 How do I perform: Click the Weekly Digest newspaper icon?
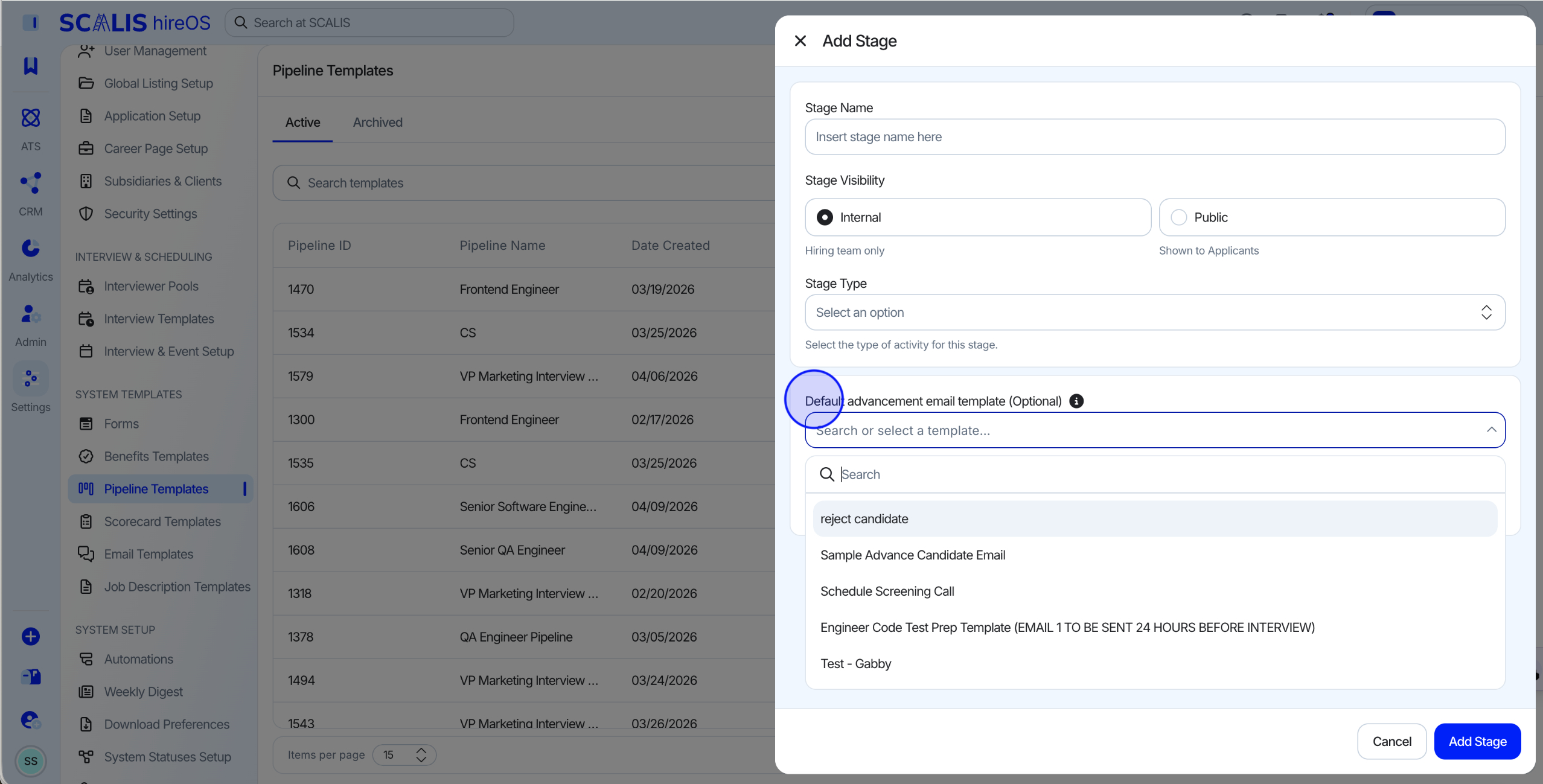[x=86, y=692]
